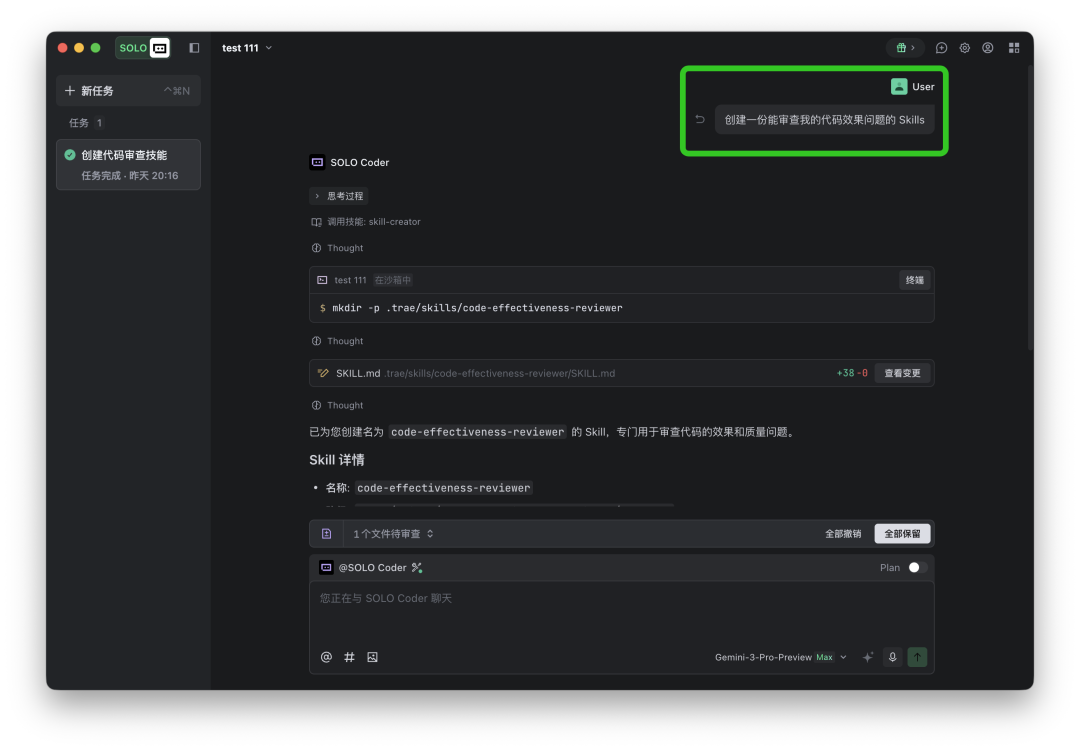The image size is (1080, 751).
Task: Expand the 思考过程 section
Action: pos(338,196)
